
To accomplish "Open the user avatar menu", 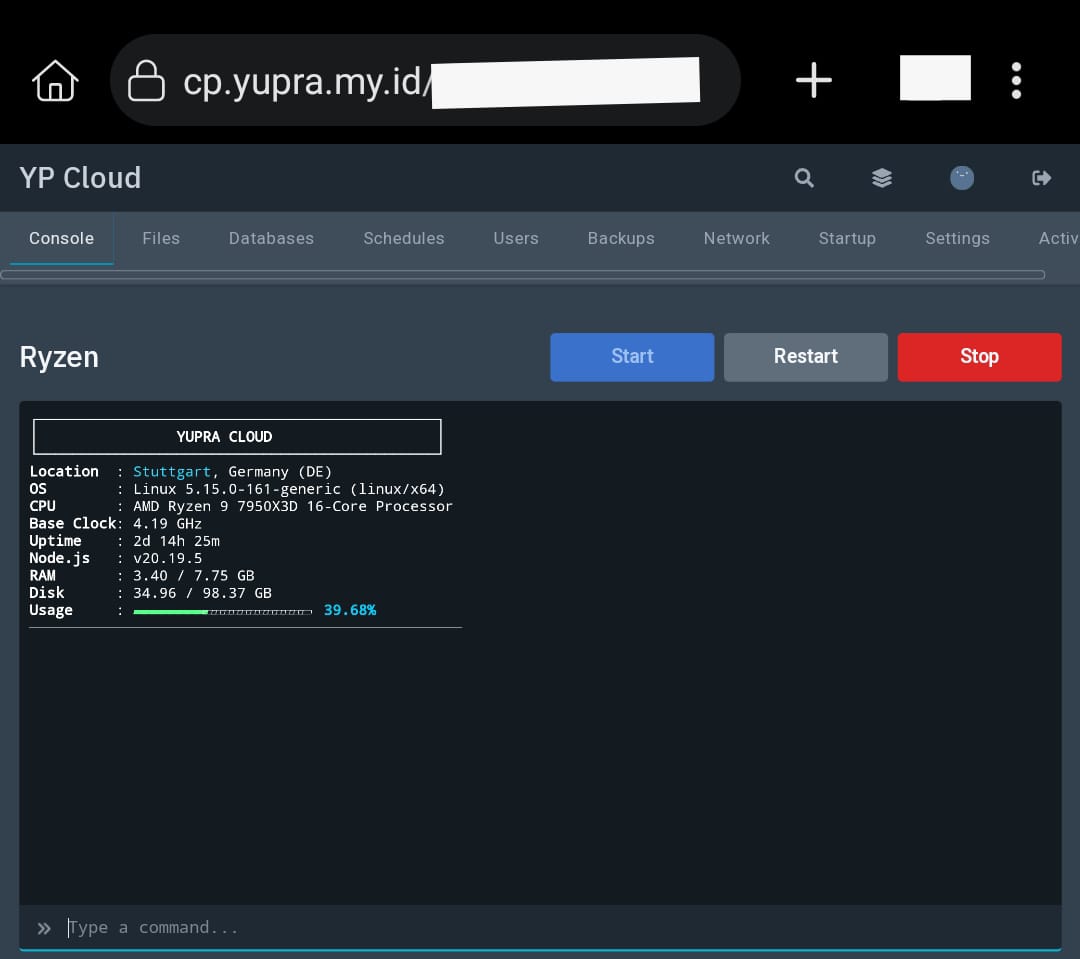I will click(961, 177).
